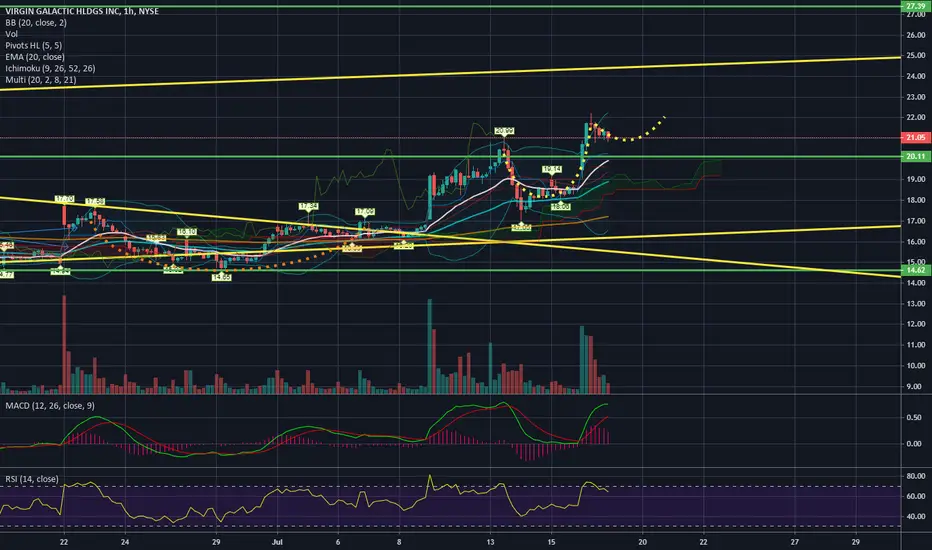Click the RSI (14, close) pane label
Image resolution: width=932 pixels, height=550 pixels.
32,479
